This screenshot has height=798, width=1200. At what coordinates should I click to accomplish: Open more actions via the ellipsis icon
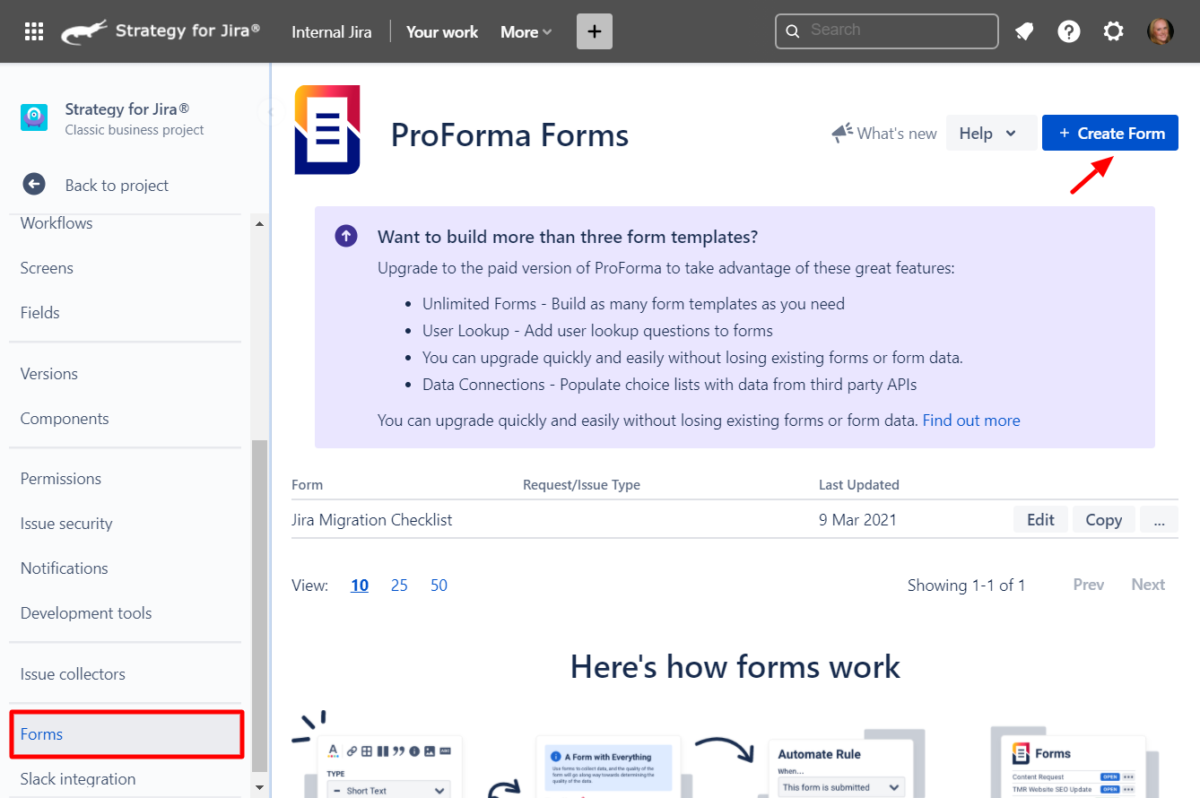click(x=1159, y=519)
